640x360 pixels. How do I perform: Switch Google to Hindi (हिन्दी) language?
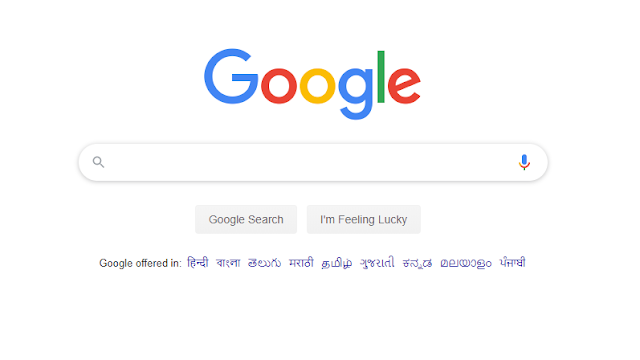tap(198, 262)
